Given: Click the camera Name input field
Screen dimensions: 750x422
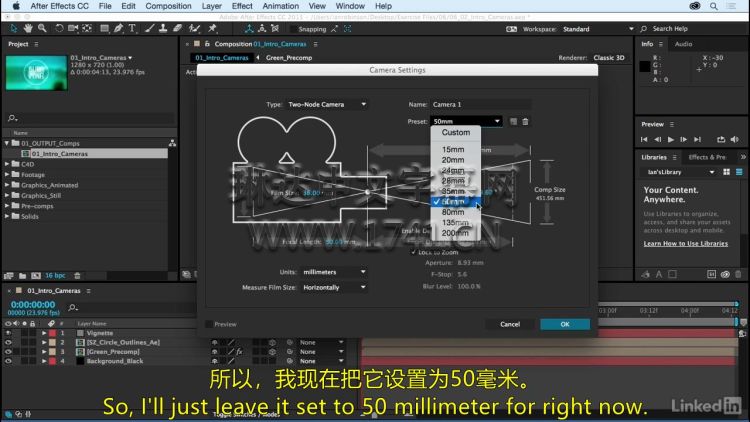Looking at the screenshot, I should pos(480,104).
